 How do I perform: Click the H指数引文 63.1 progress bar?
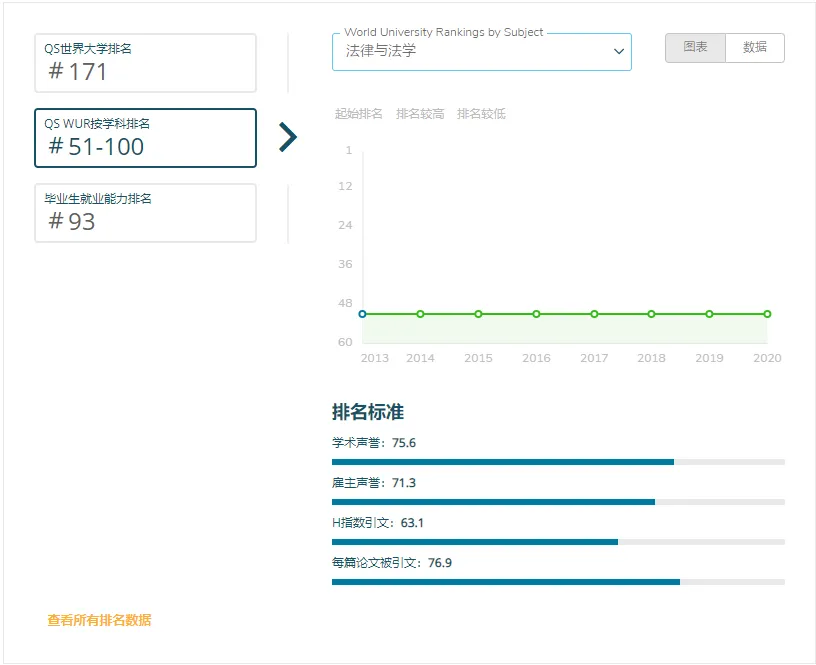pos(558,542)
